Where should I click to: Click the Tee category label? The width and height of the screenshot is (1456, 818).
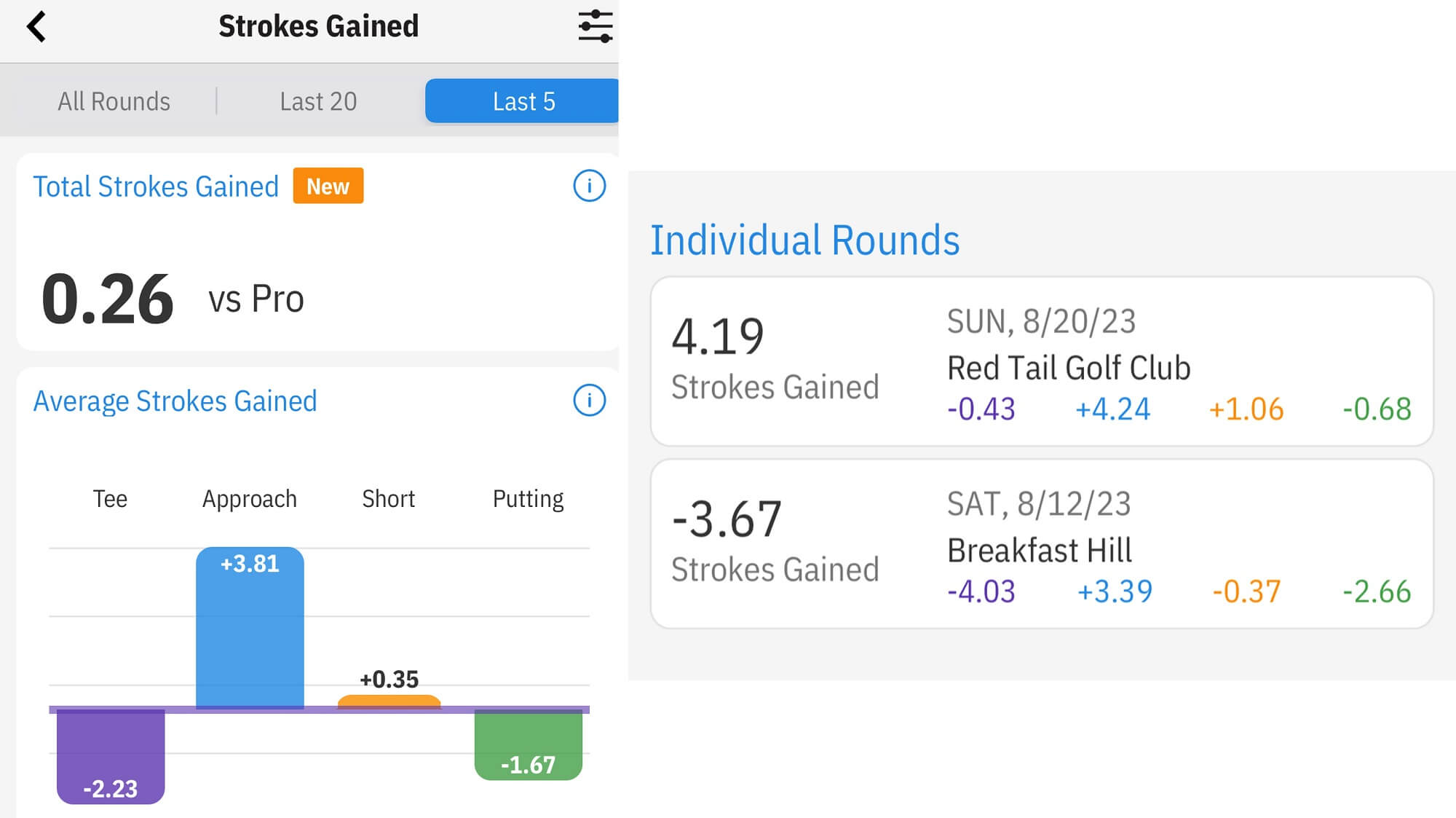(x=109, y=498)
